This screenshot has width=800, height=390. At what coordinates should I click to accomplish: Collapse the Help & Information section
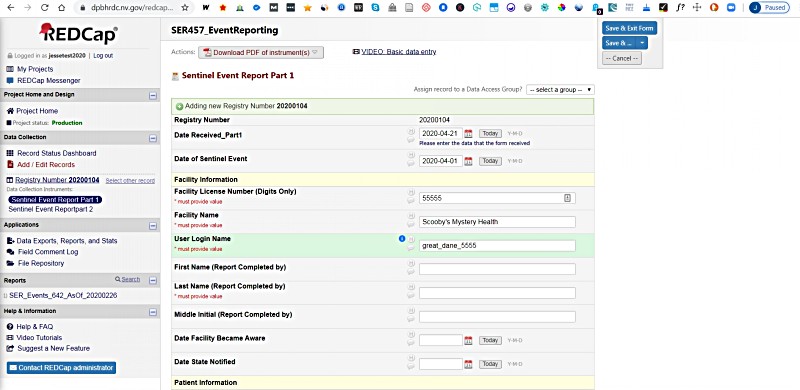tap(153, 312)
